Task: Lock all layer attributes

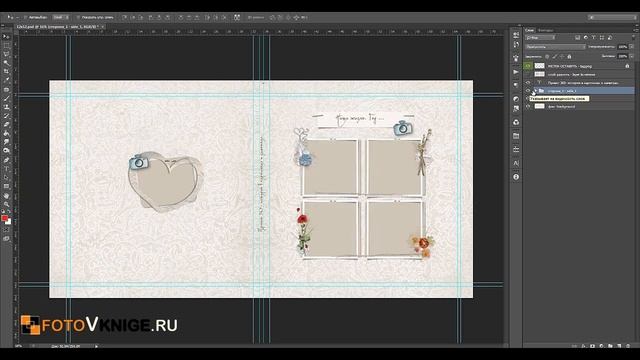Action: [x=569, y=57]
